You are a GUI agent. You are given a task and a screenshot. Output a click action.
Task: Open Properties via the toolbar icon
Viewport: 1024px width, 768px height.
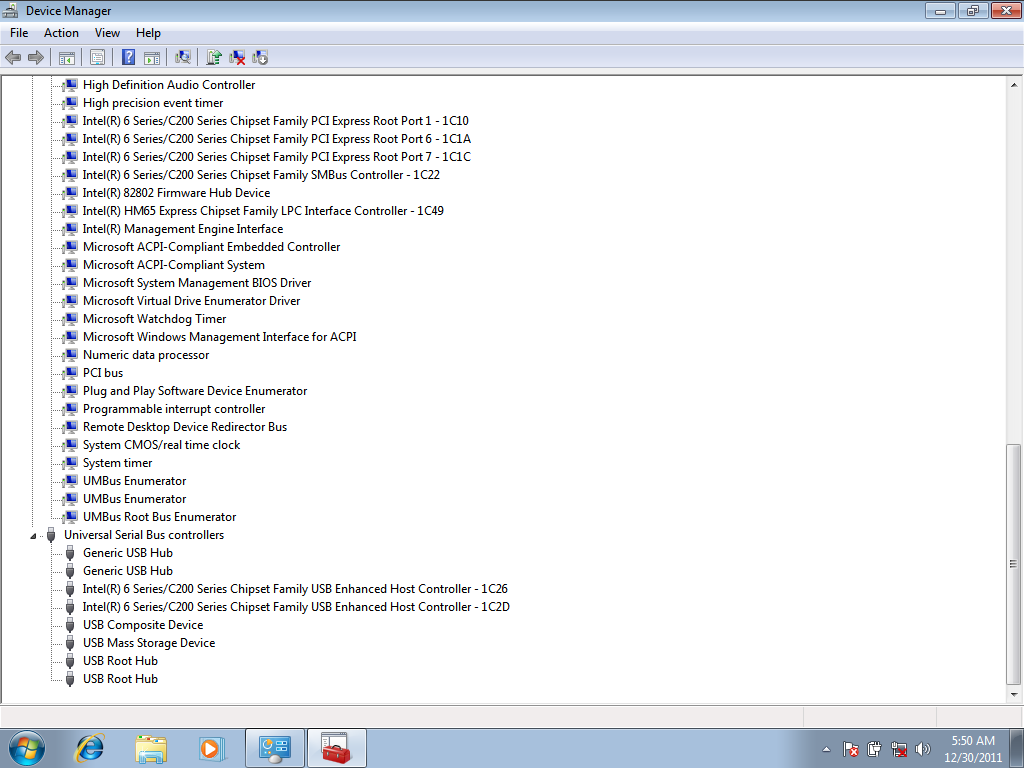(x=97, y=57)
